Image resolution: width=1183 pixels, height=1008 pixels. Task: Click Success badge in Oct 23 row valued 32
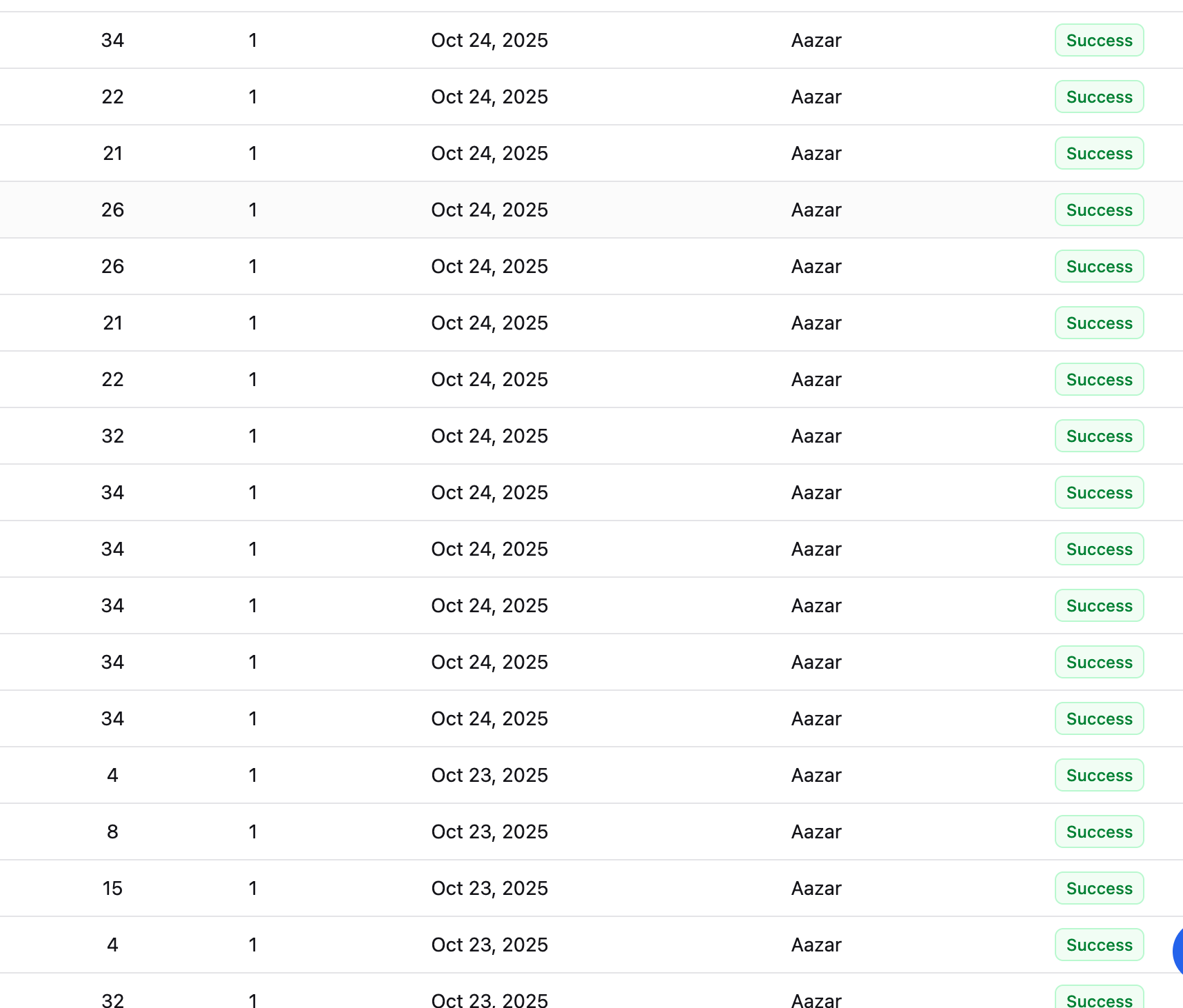(1099, 997)
